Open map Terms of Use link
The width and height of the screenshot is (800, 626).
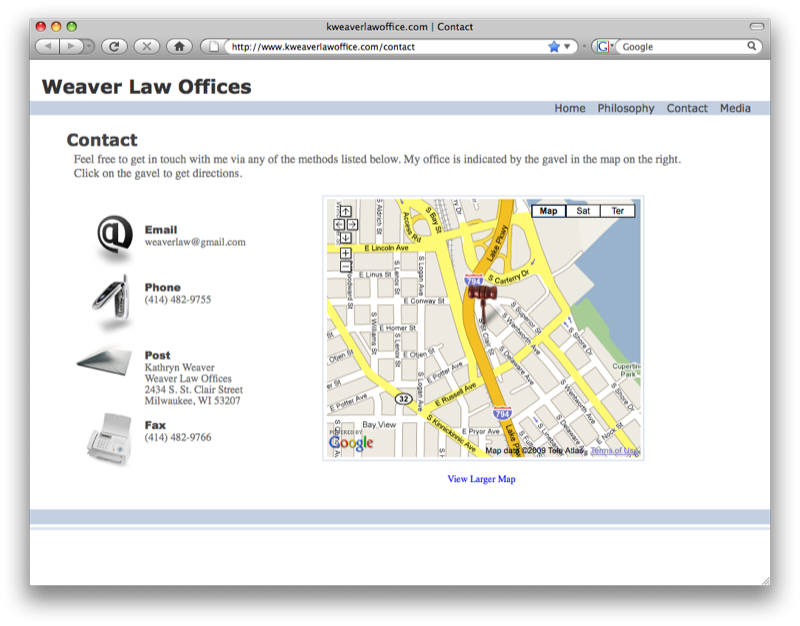[612, 451]
